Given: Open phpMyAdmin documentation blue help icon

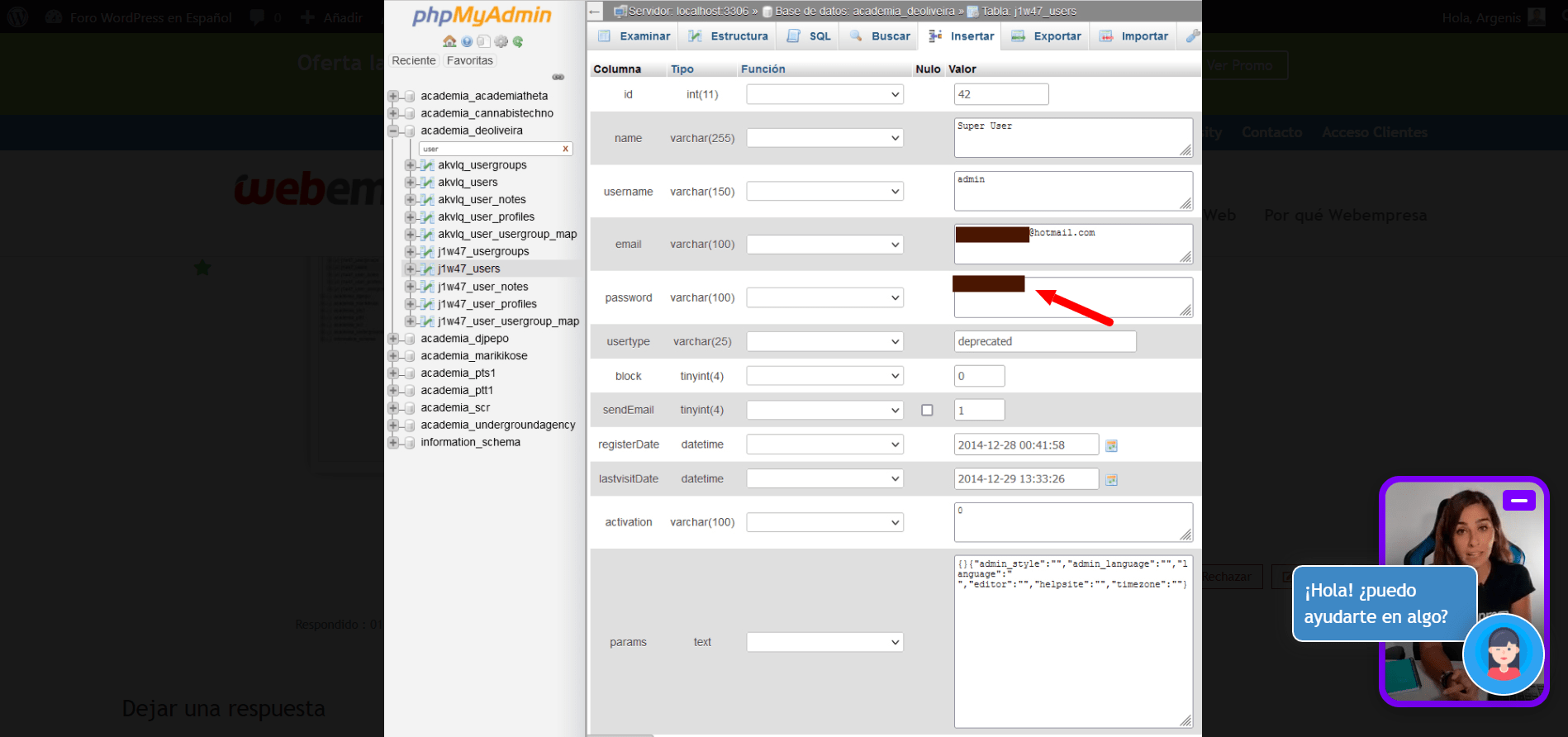Looking at the screenshot, I should [x=467, y=41].
